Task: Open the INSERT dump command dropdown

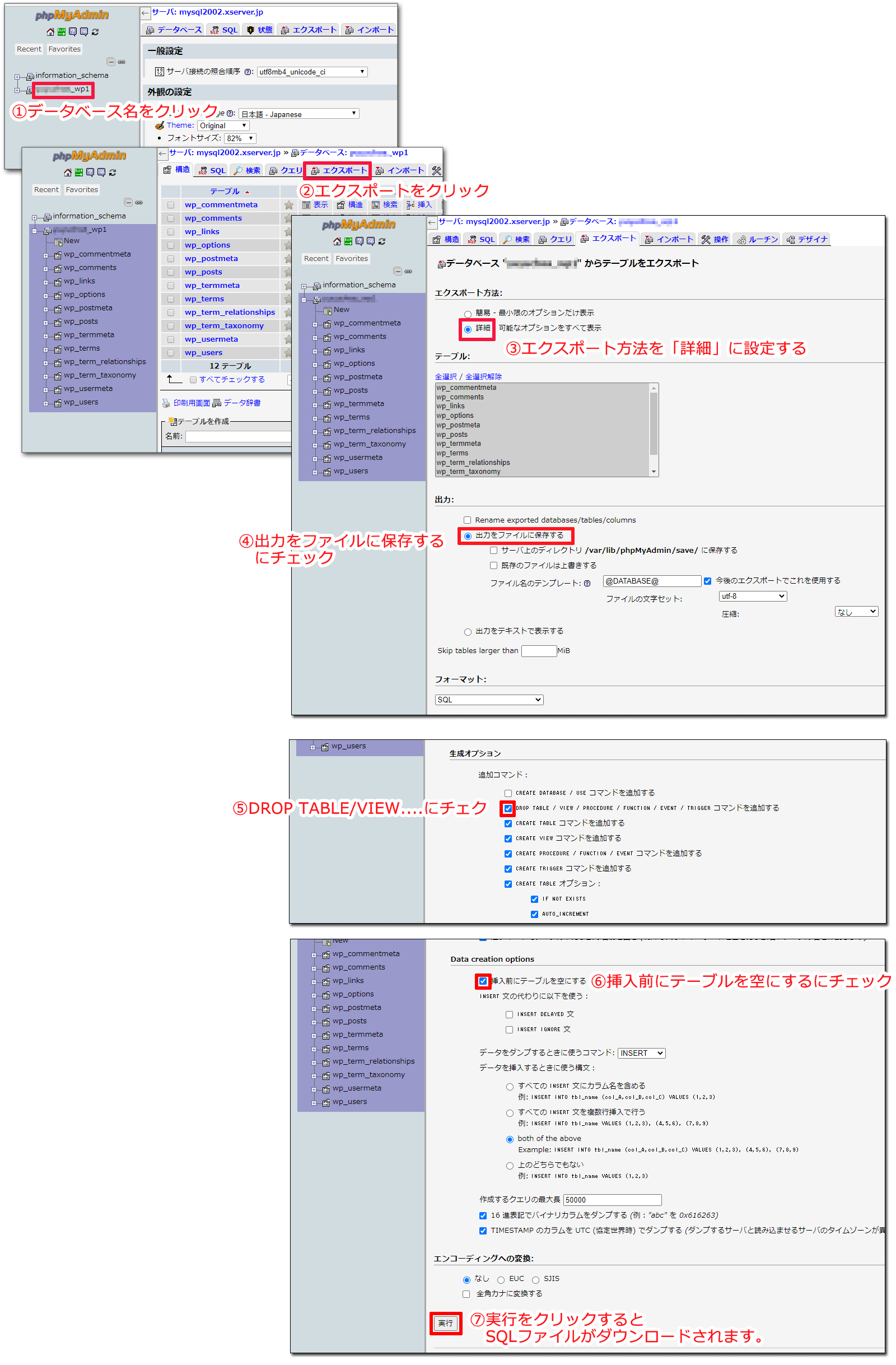Action: (642, 1054)
